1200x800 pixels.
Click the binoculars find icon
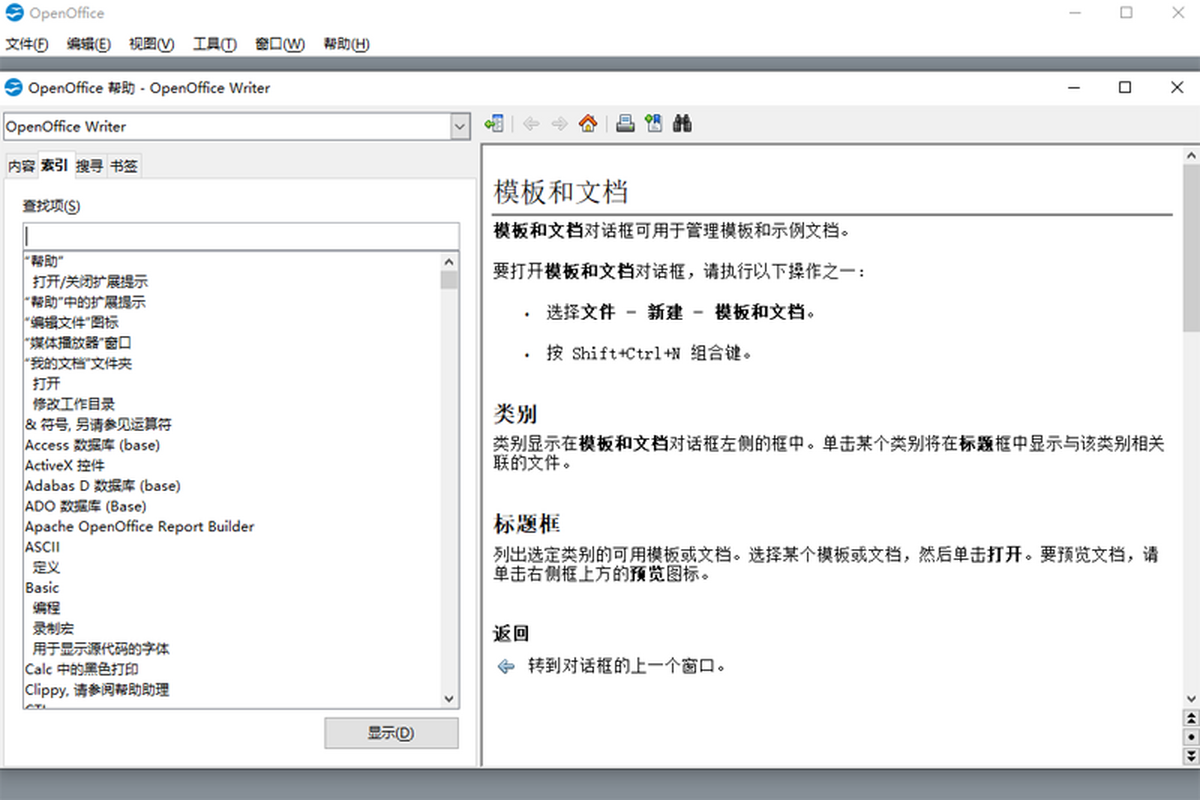pos(683,124)
